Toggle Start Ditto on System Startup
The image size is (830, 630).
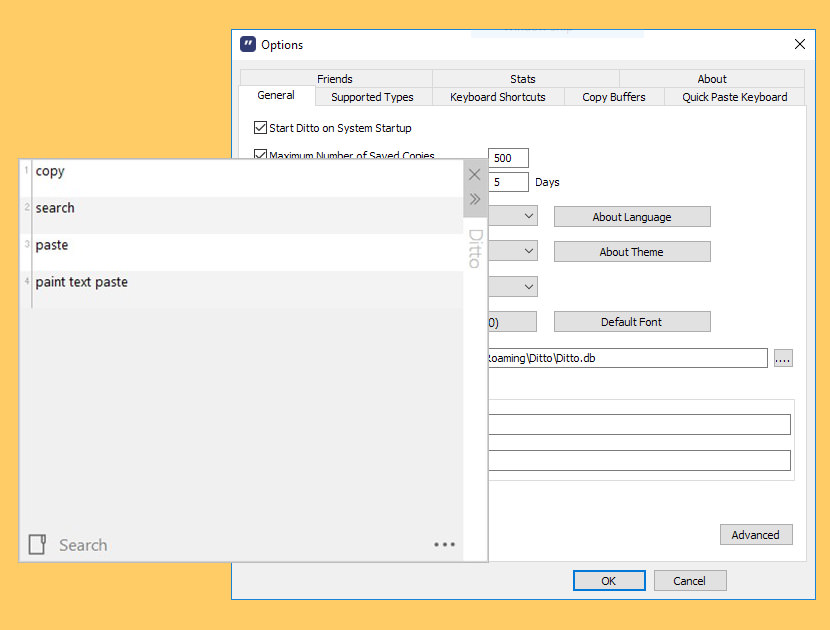[260, 128]
